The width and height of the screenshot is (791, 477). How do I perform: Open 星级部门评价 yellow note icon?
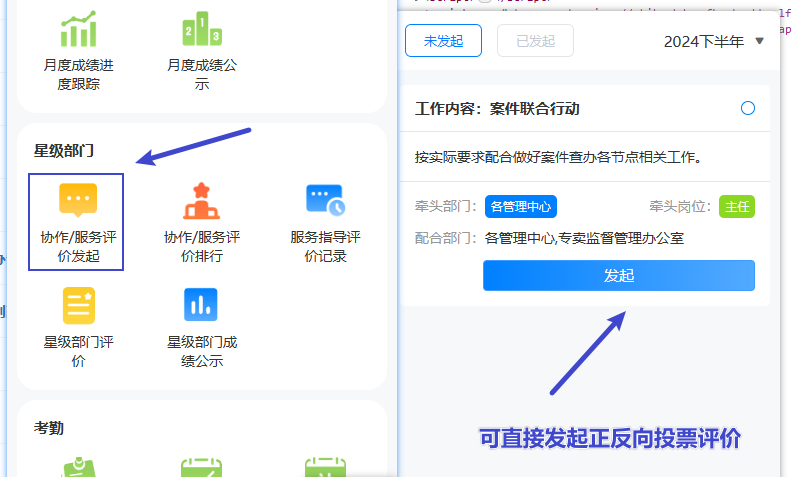(x=78, y=305)
